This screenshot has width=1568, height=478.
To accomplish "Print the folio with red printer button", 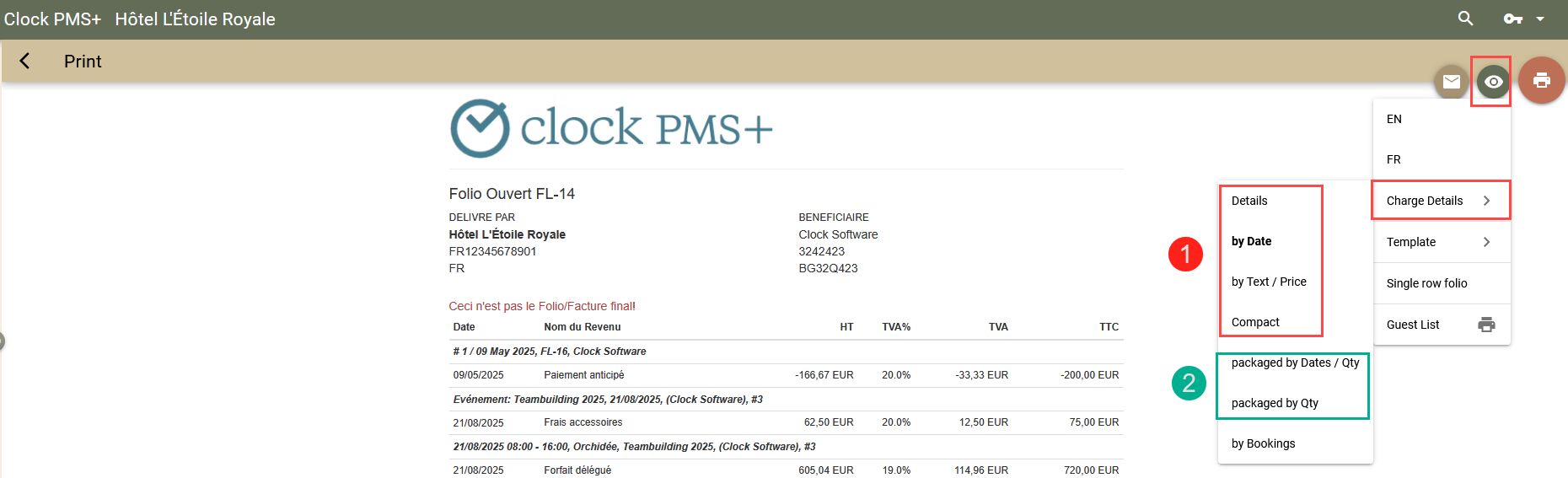I will click(x=1542, y=80).
